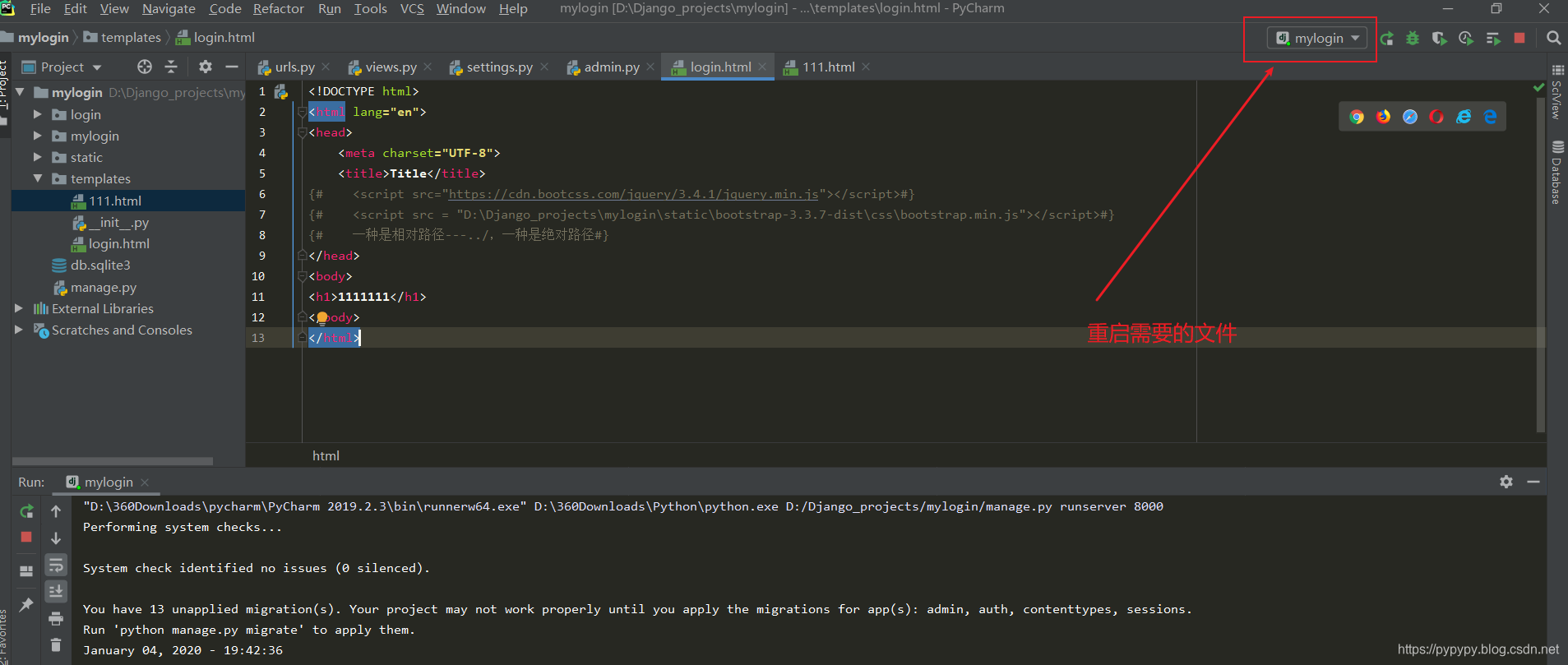Click the concurrency diagram run icon
Viewport: 1568px width, 665px height.
(x=1493, y=39)
